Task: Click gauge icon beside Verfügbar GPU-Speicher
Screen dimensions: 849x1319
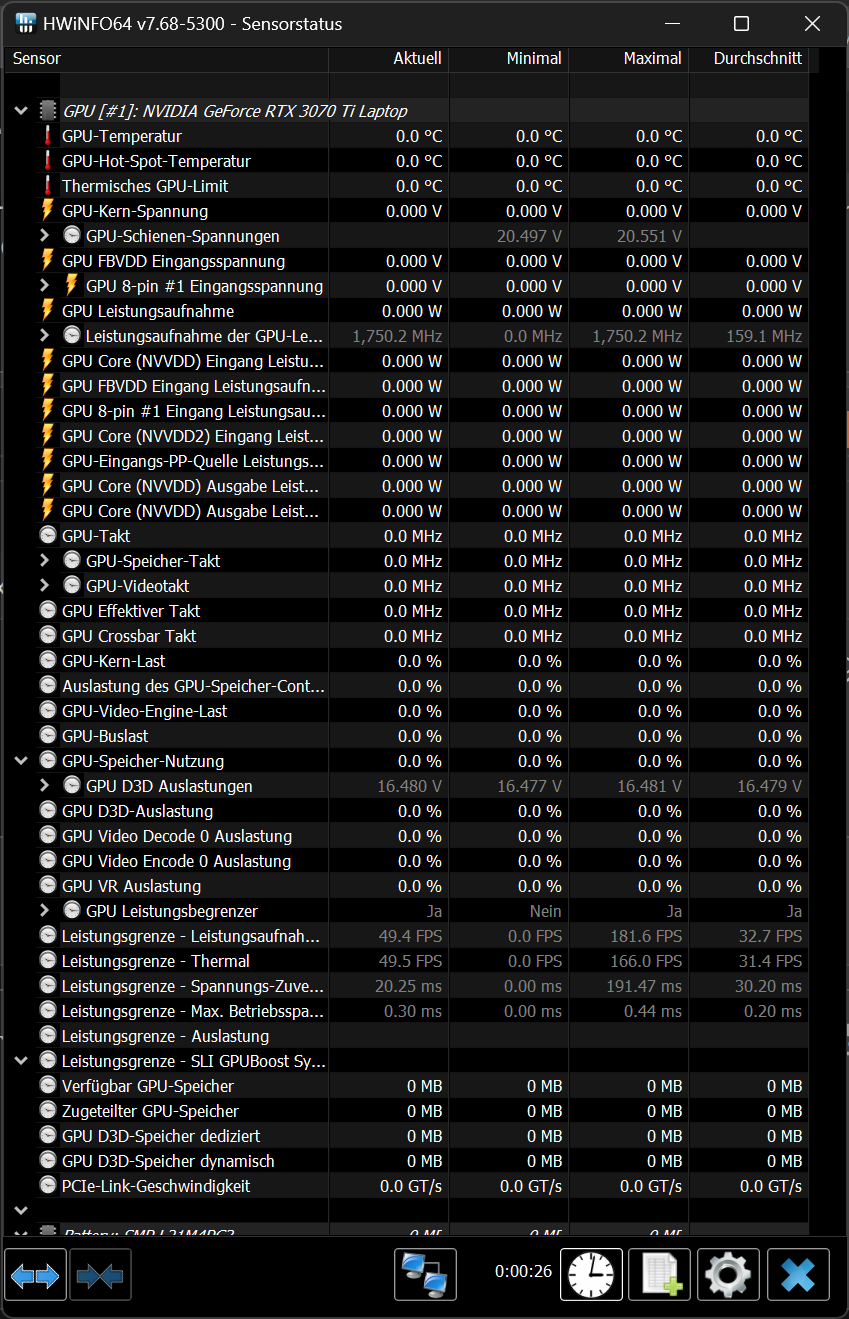Action: coord(48,1086)
